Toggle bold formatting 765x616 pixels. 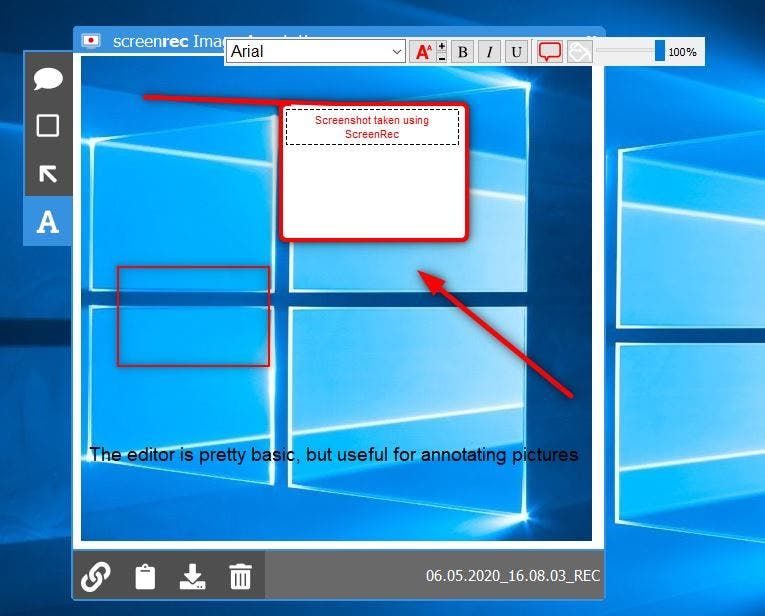click(463, 52)
